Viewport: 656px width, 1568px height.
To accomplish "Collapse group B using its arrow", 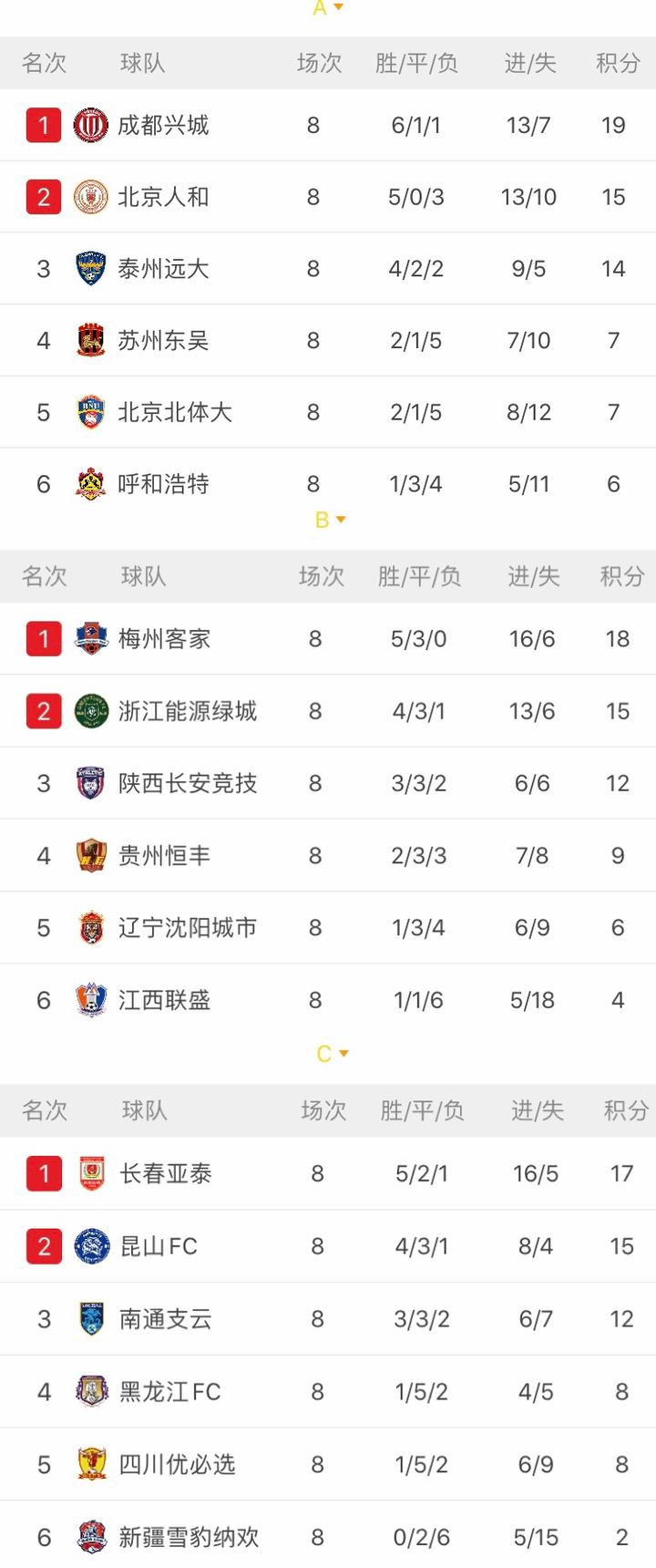I will [x=341, y=520].
